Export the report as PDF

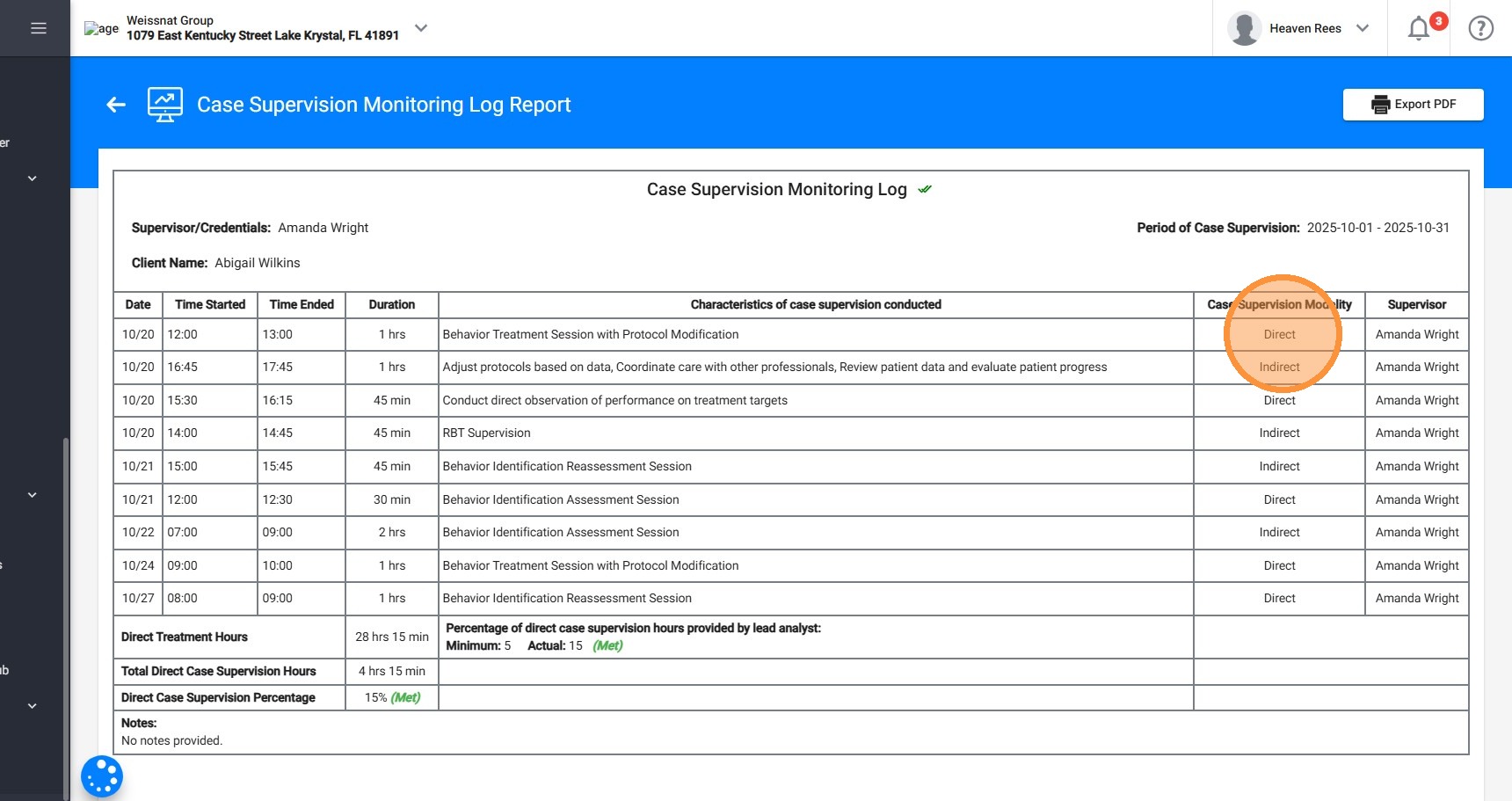click(1414, 104)
